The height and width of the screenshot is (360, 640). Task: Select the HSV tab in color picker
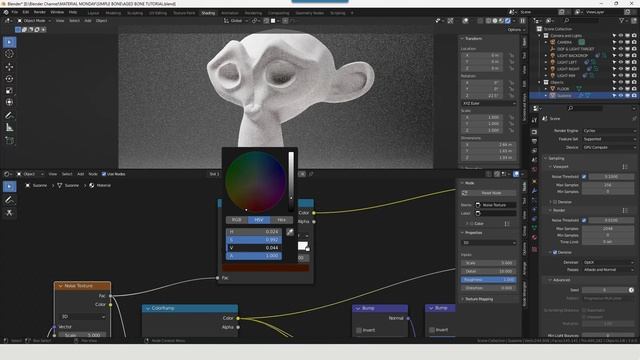pyautogui.click(x=259, y=220)
